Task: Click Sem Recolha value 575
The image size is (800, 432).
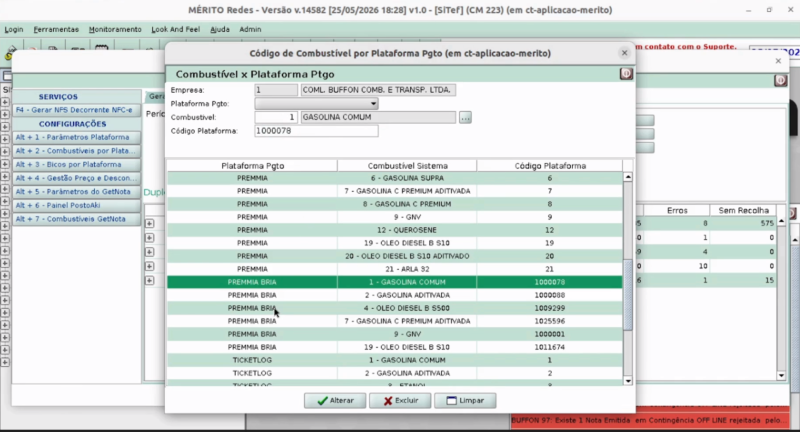Action: (766, 223)
